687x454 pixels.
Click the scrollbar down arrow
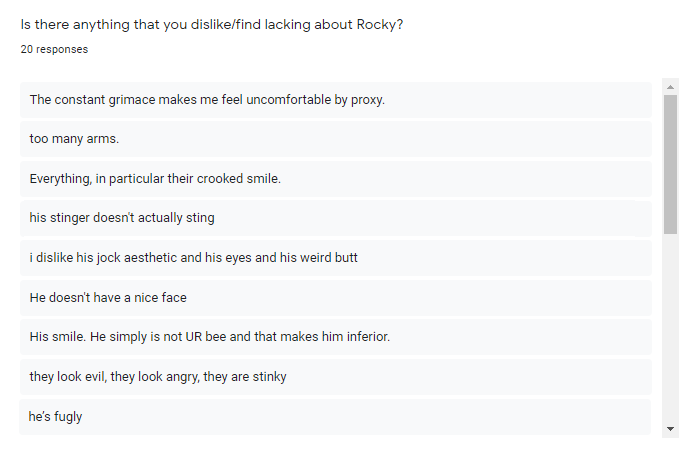coord(670,429)
